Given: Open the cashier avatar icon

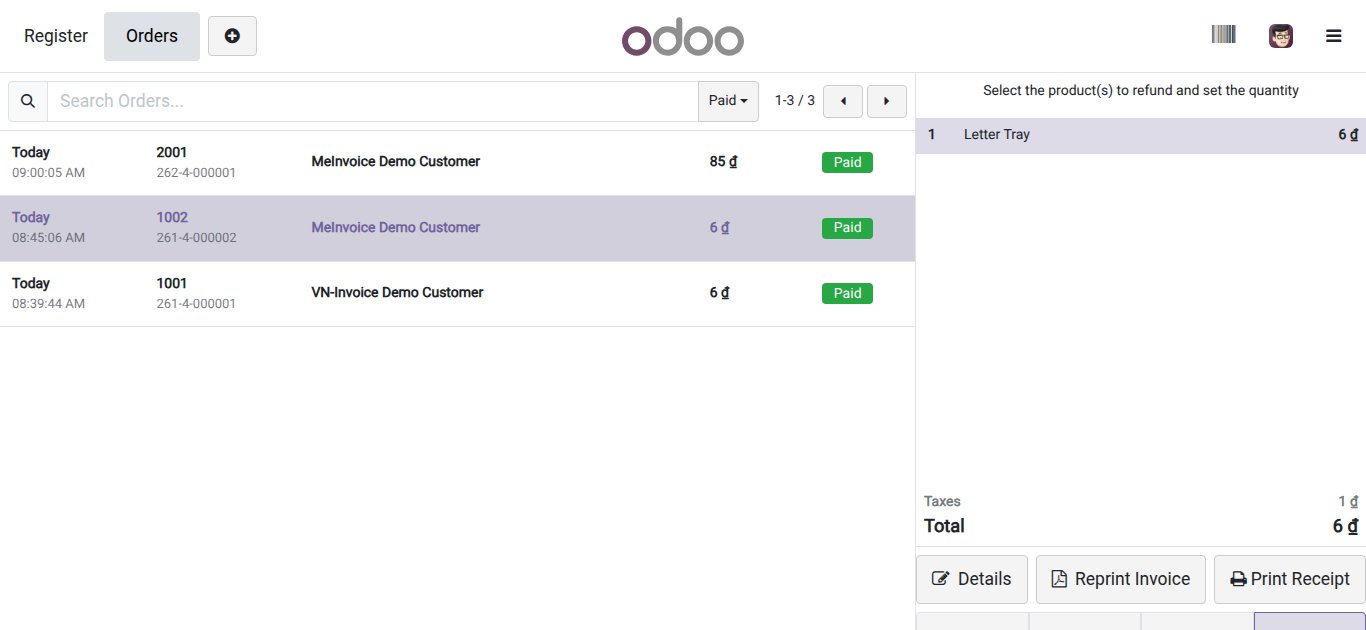Looking at the screenshot, I should pos(1281,36).
